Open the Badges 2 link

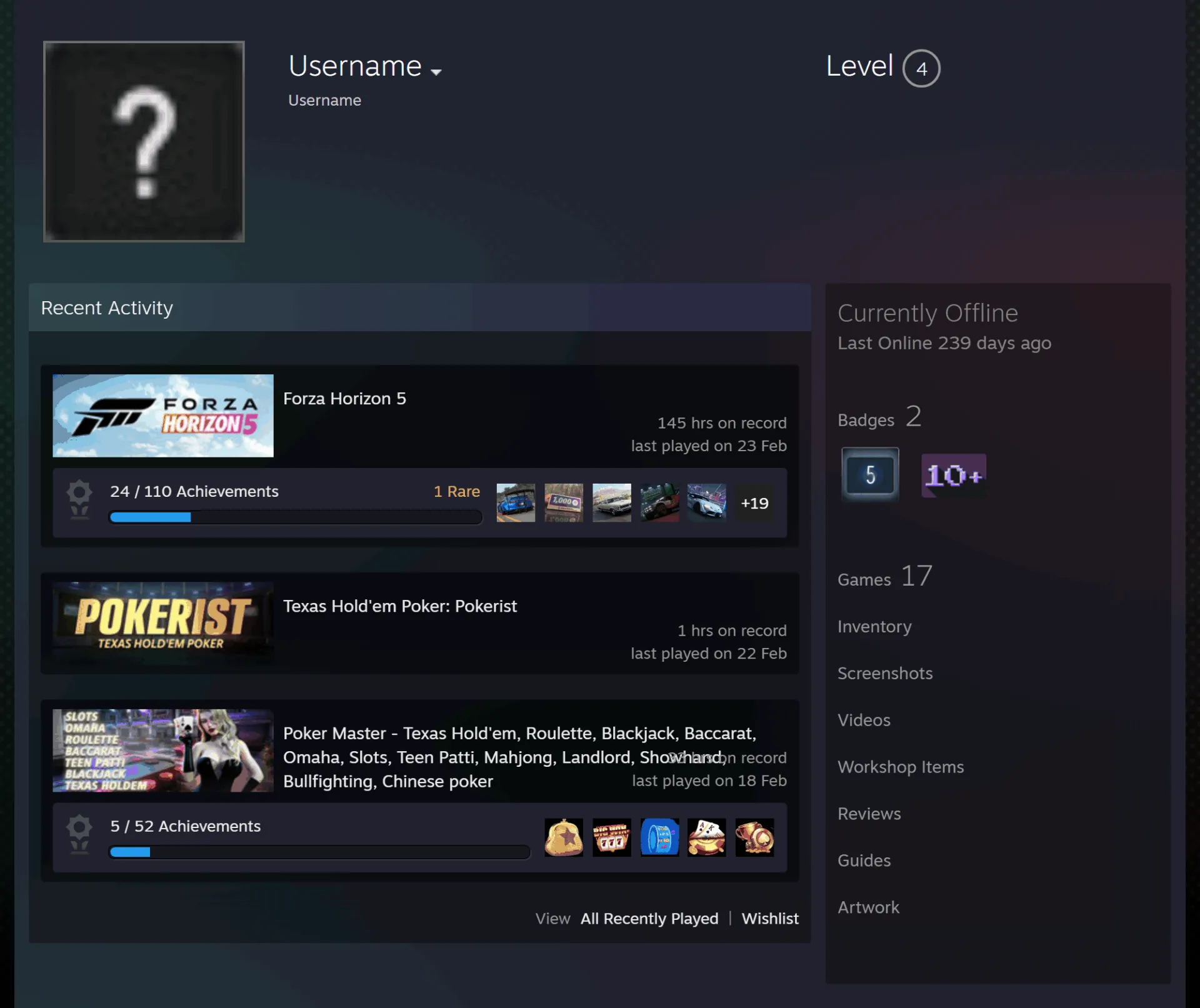879,417
